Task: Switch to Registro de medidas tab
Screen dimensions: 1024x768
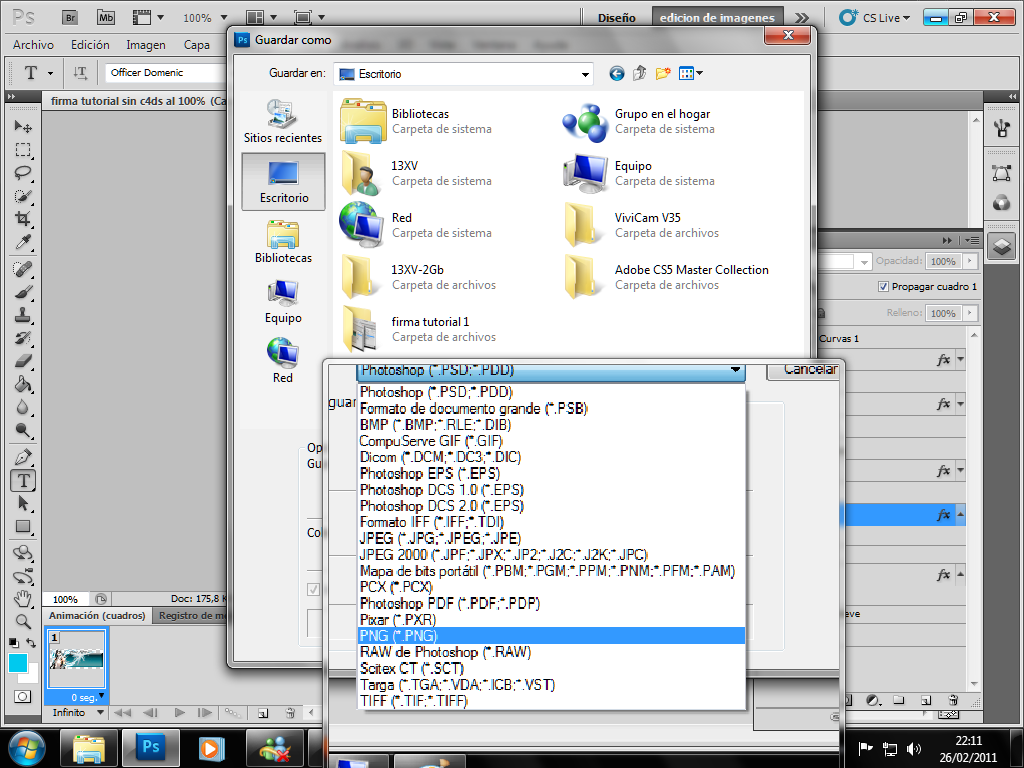Action: pos(190,616)
